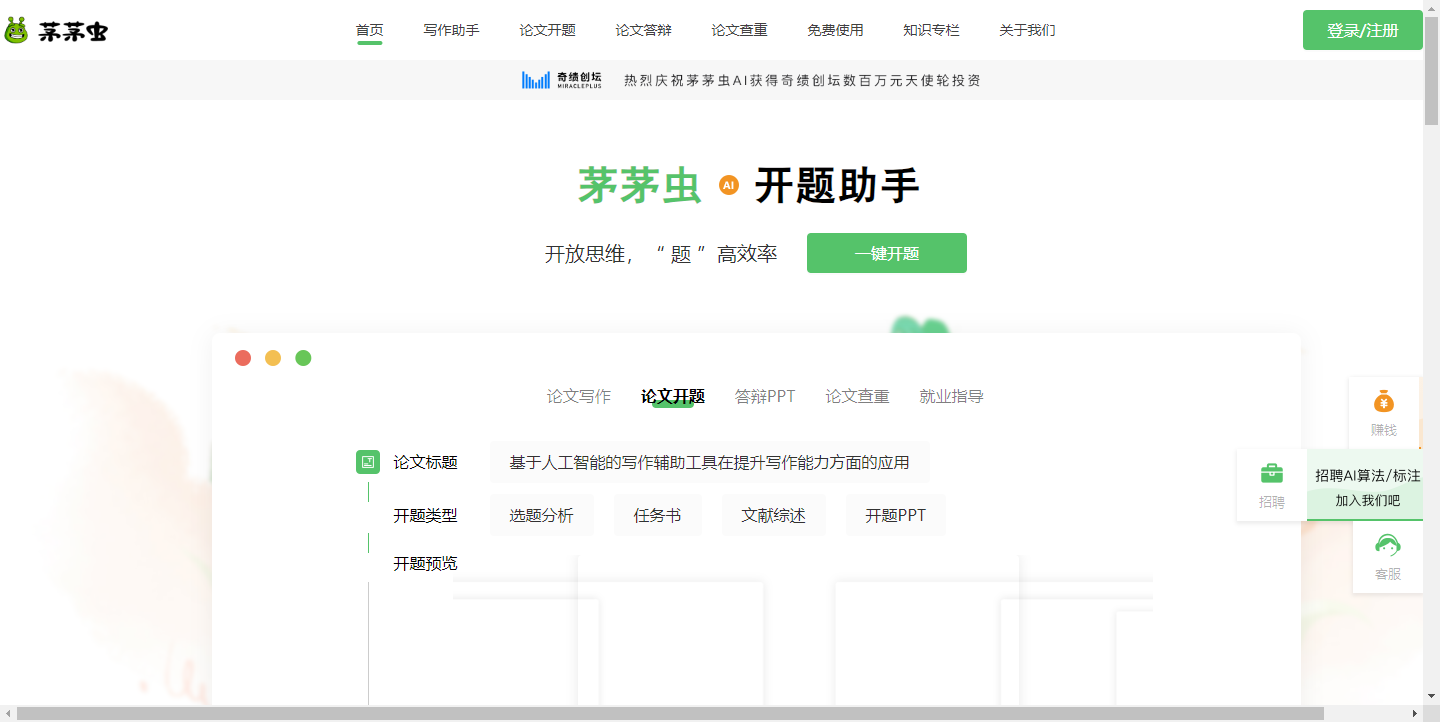Screen dimensions: 1440x722
Task: Click the orange AI badge icon
Action: [x=729, y=185]
